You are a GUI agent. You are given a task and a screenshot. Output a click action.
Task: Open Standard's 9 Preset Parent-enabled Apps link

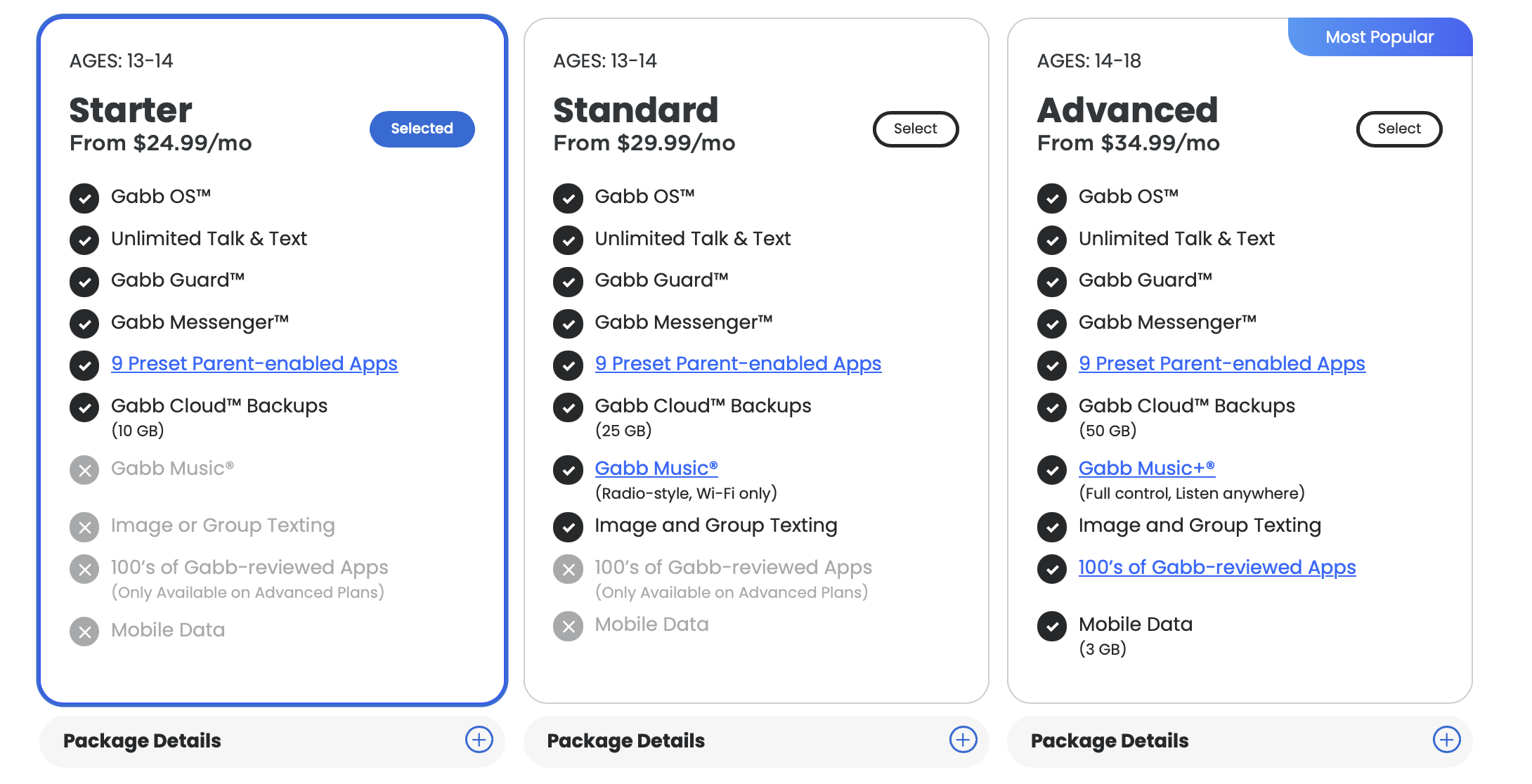pos(738,364)
